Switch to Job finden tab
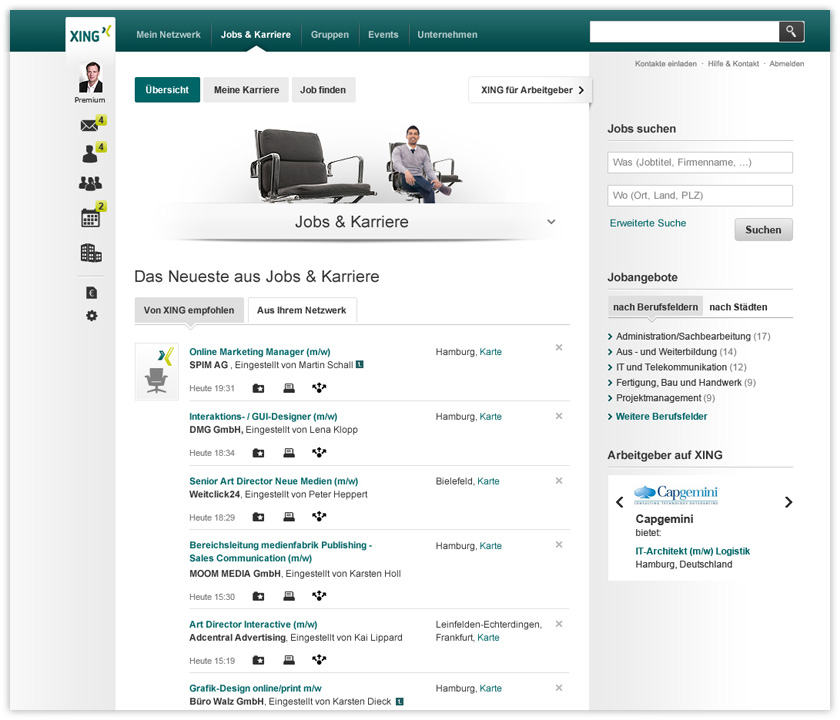 323,90
